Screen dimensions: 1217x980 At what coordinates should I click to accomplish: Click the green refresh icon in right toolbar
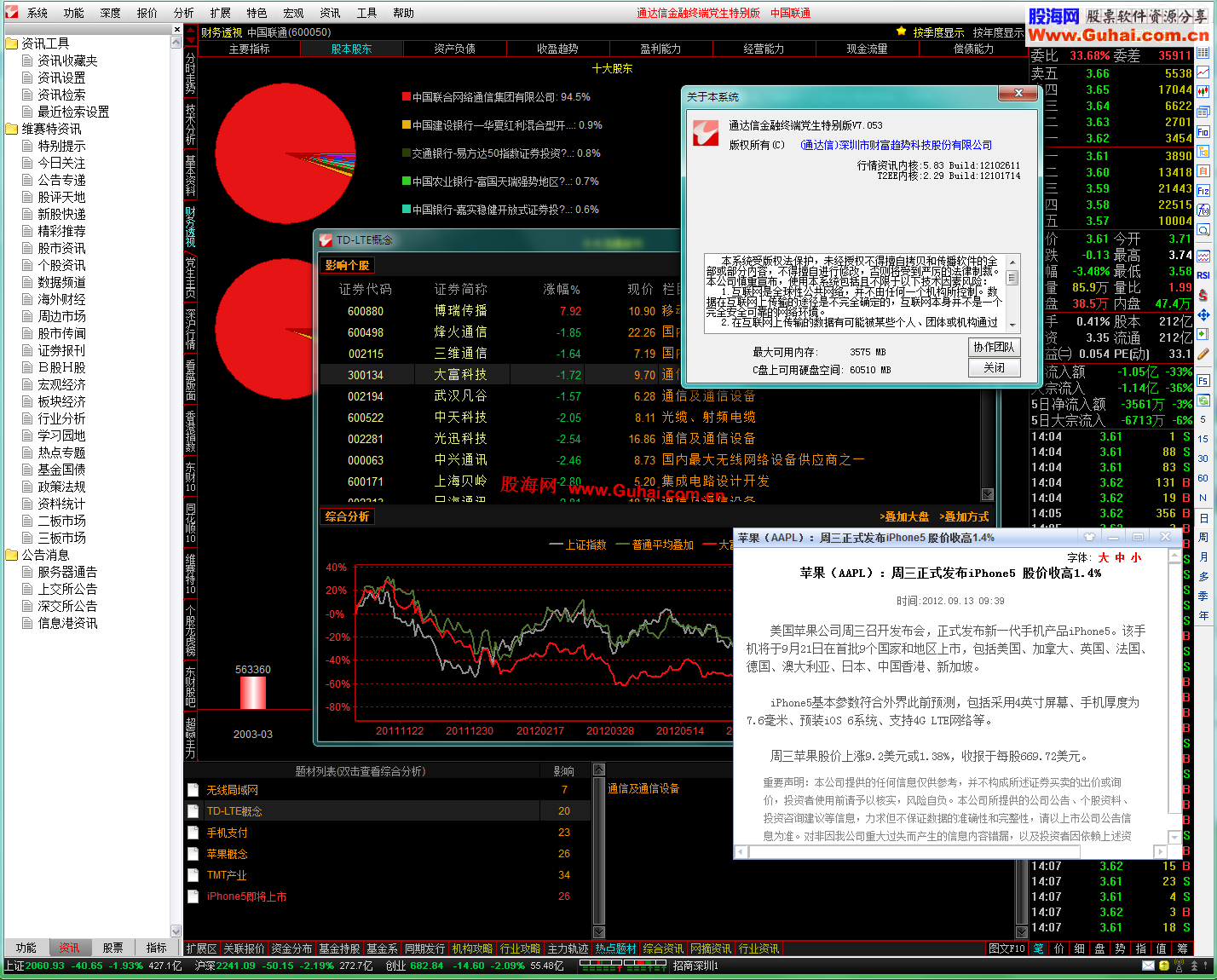[1203, 401]
